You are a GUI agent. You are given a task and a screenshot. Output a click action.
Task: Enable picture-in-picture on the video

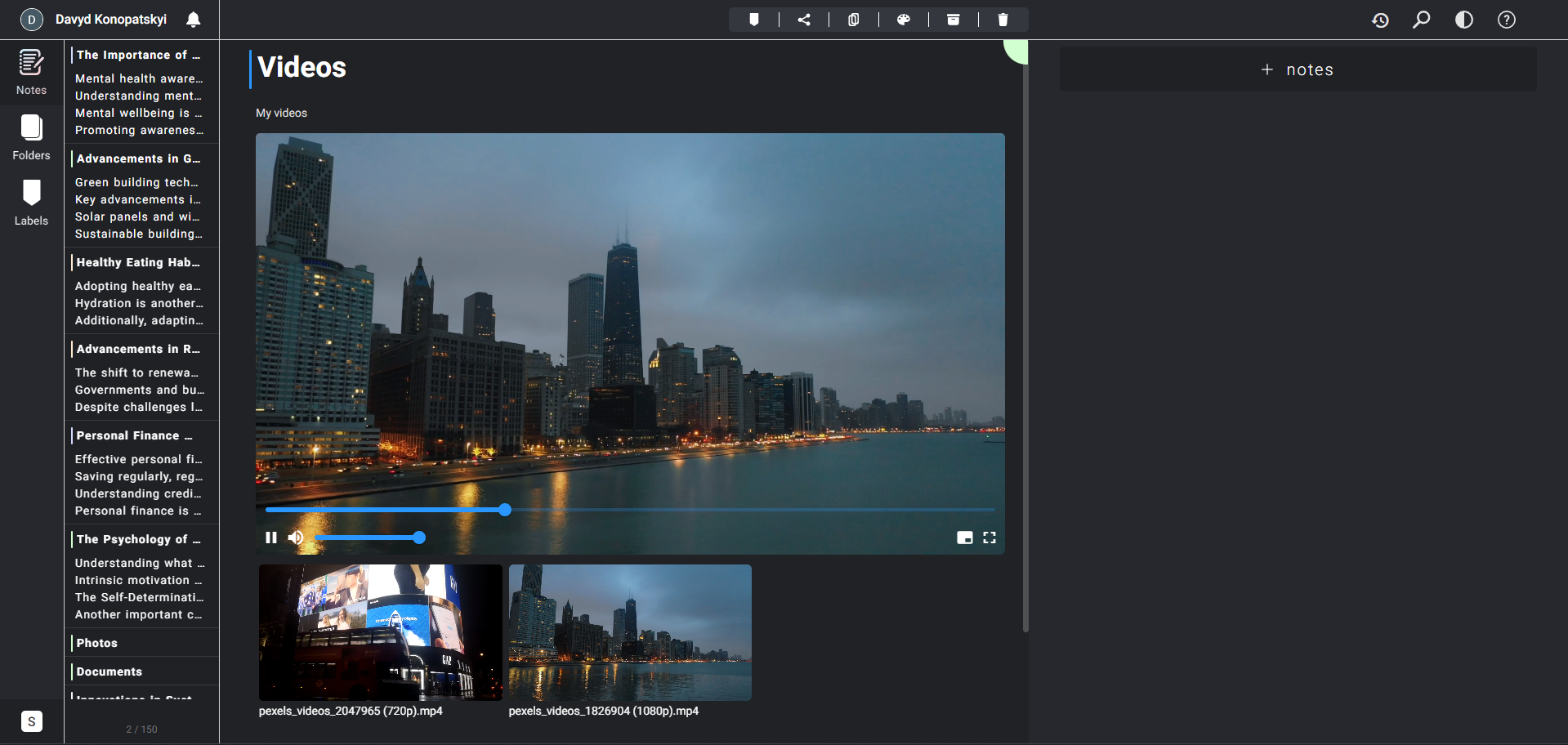tap(965, 538)
